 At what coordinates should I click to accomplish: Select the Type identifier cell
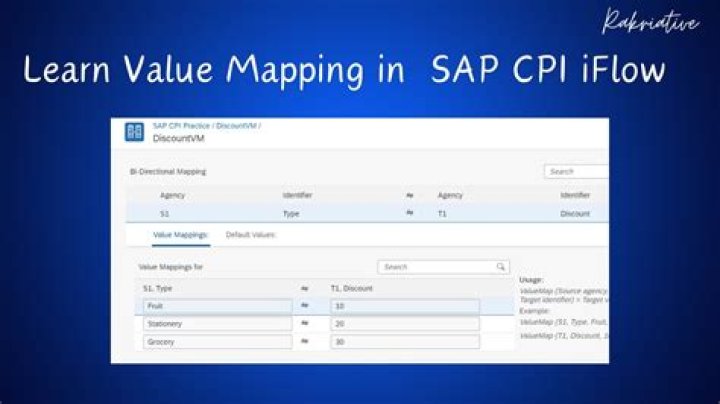click(x=291, y=214)
